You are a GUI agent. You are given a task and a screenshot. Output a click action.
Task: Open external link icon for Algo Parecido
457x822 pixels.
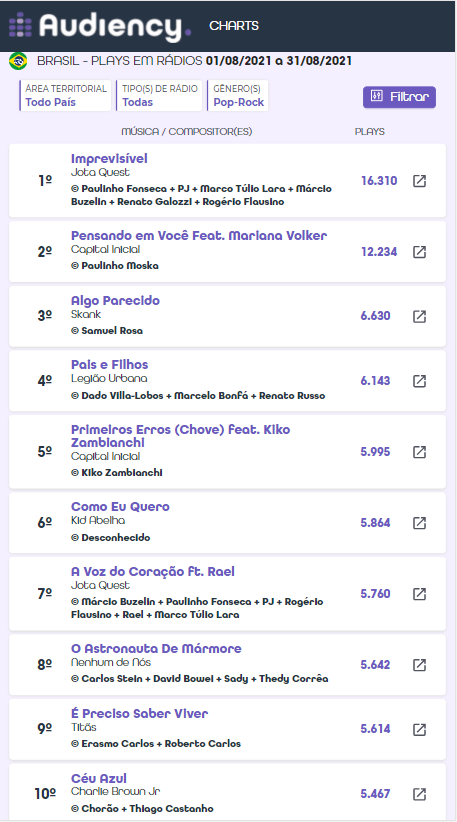click(x=419, y=316)
